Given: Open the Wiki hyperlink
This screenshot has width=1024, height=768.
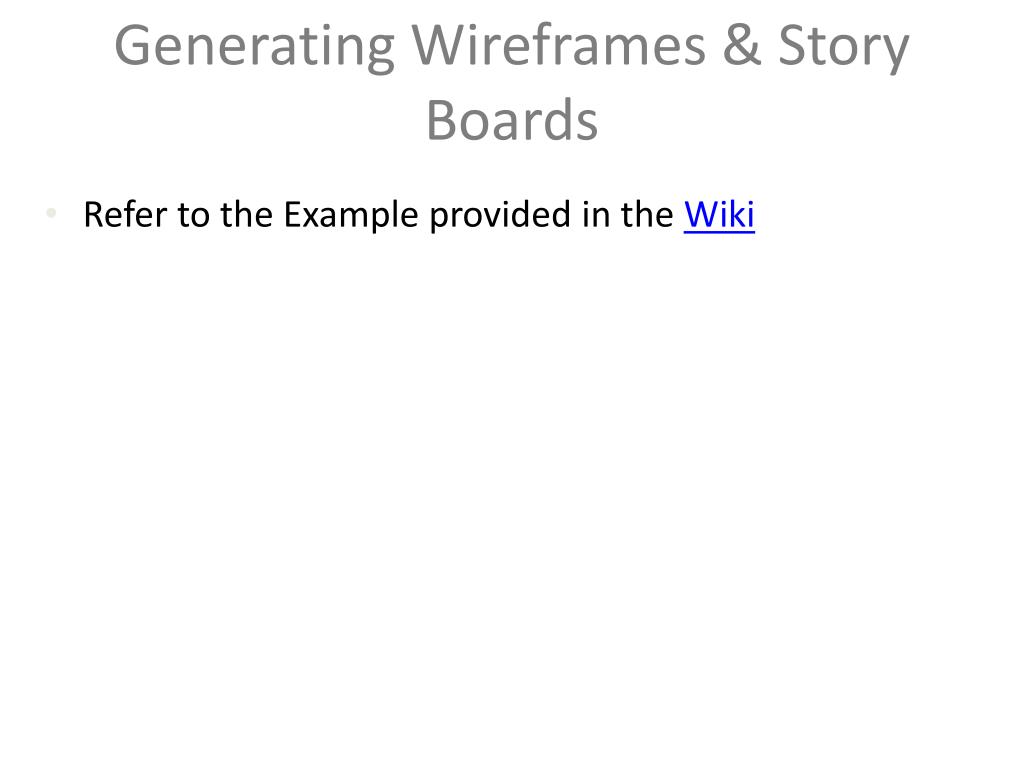Looking at the screenshot, I should [719, 215].
